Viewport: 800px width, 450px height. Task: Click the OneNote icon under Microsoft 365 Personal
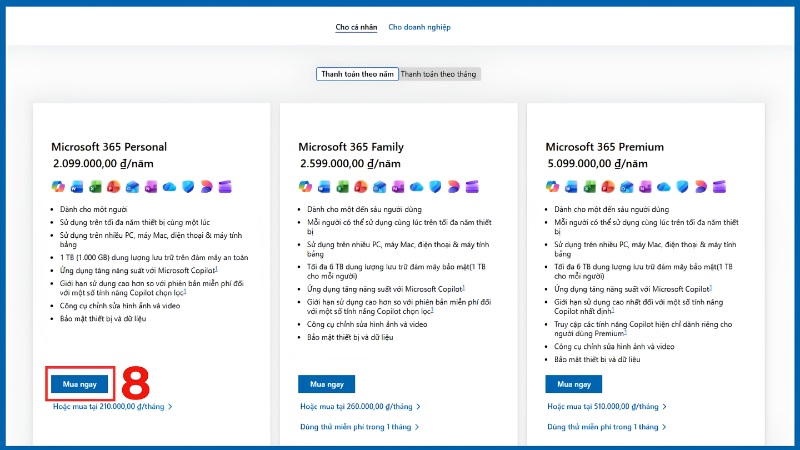(151, 187)
